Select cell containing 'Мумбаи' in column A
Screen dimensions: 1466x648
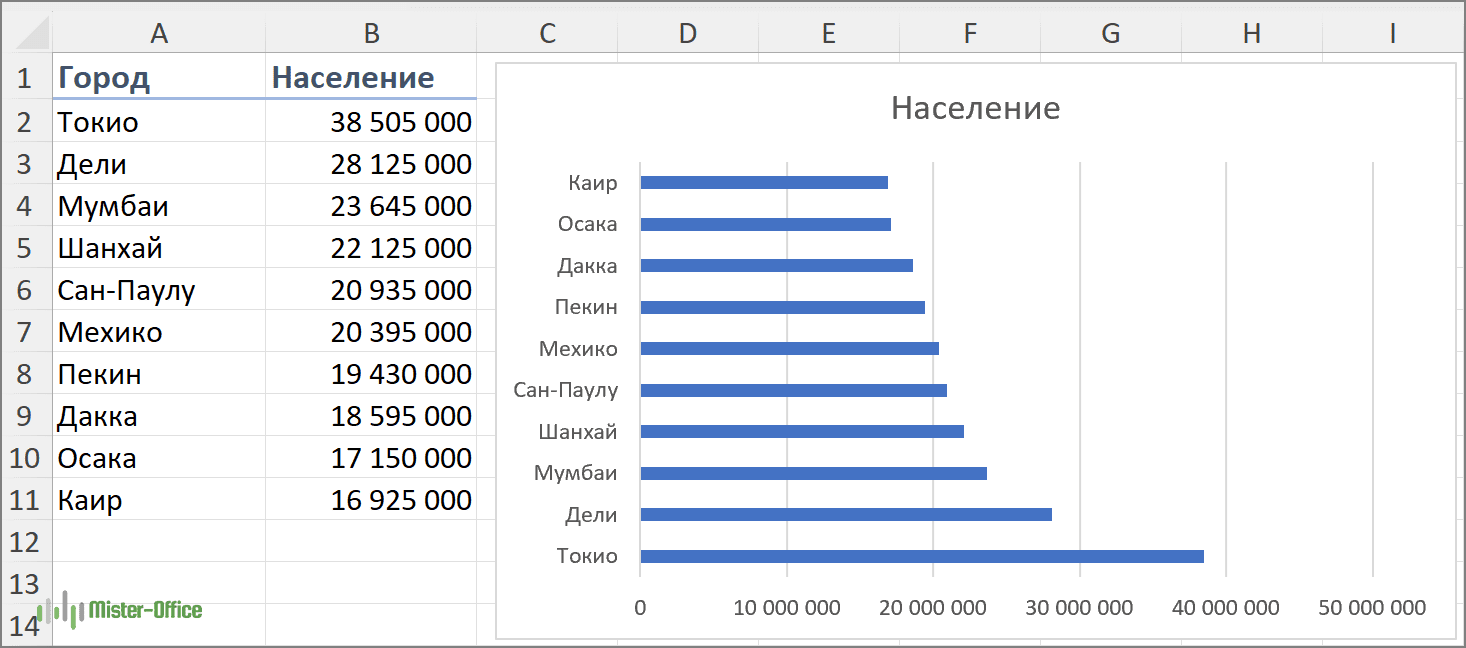click(x=158, y=205)
